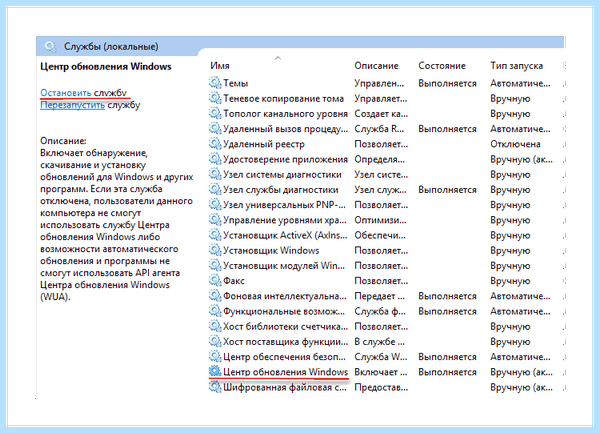Select Установщик ActiveX (AxIns...) service
The height and width of the screenshot is (433, 600).
(x=285, y=235)
